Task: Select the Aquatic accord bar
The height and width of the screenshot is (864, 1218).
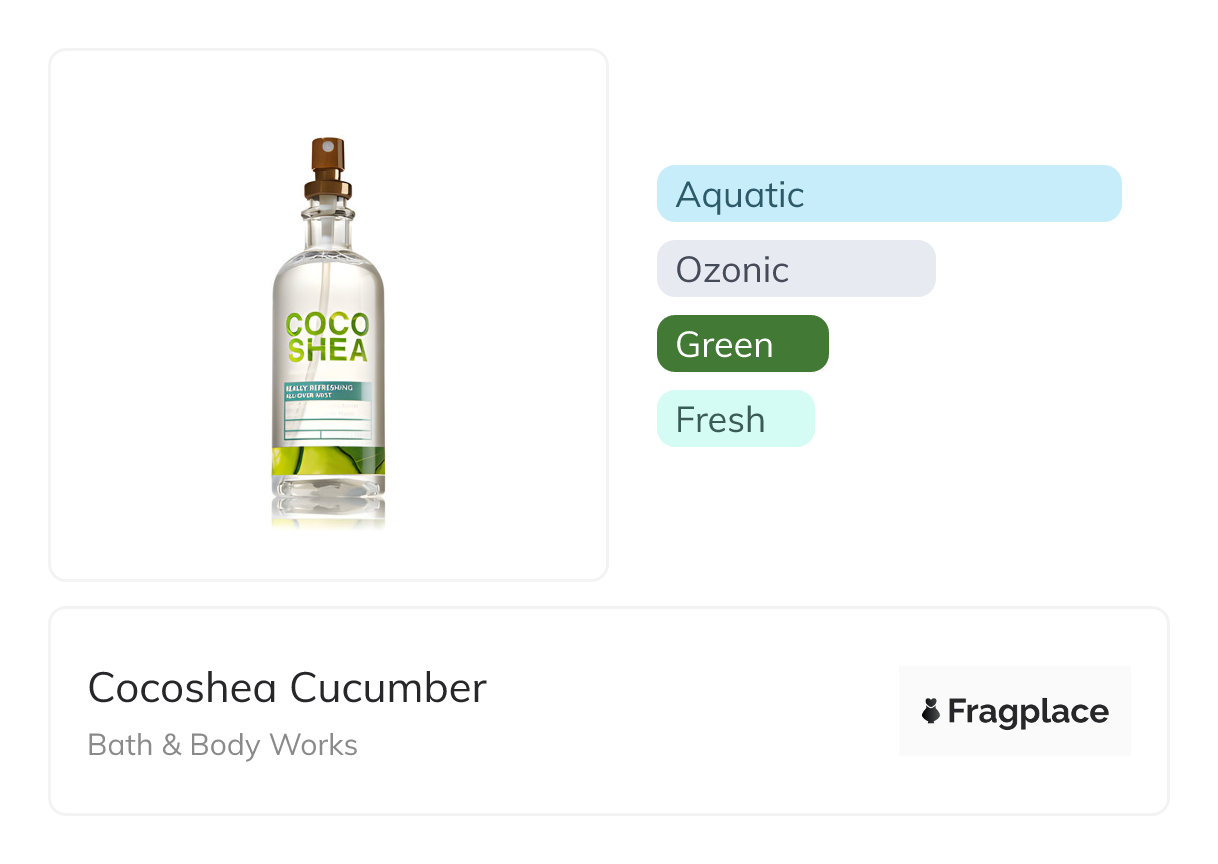Action: [x=888, y=194]
